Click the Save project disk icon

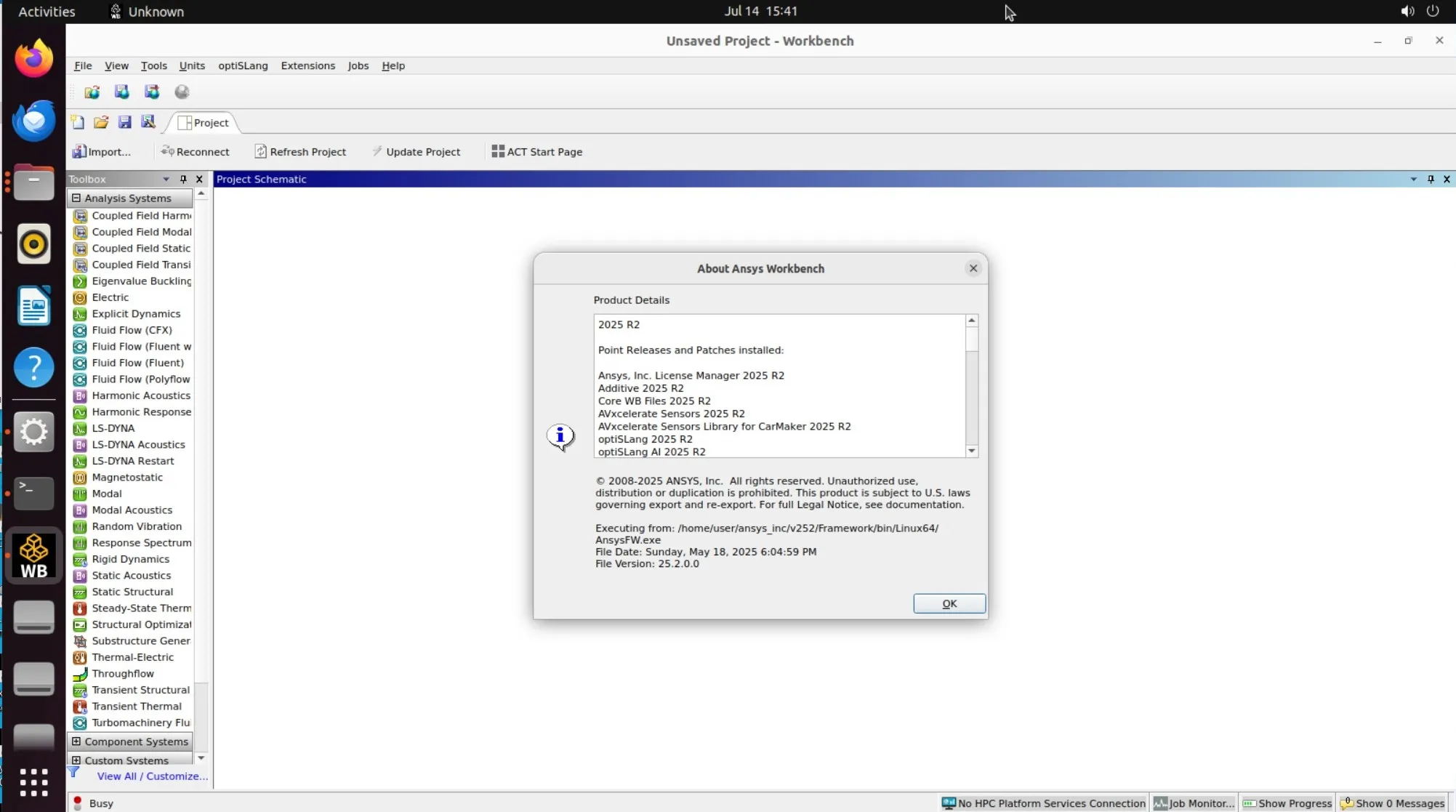pos(125,122)
